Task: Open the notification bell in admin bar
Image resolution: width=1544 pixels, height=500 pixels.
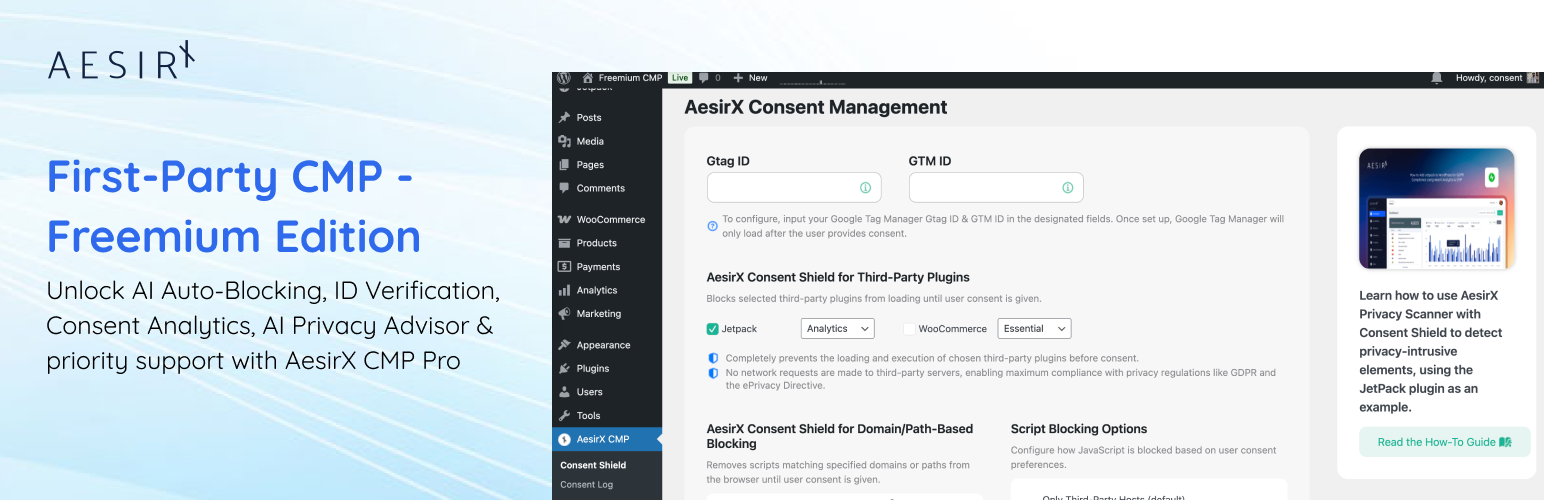Action: 1437,78
